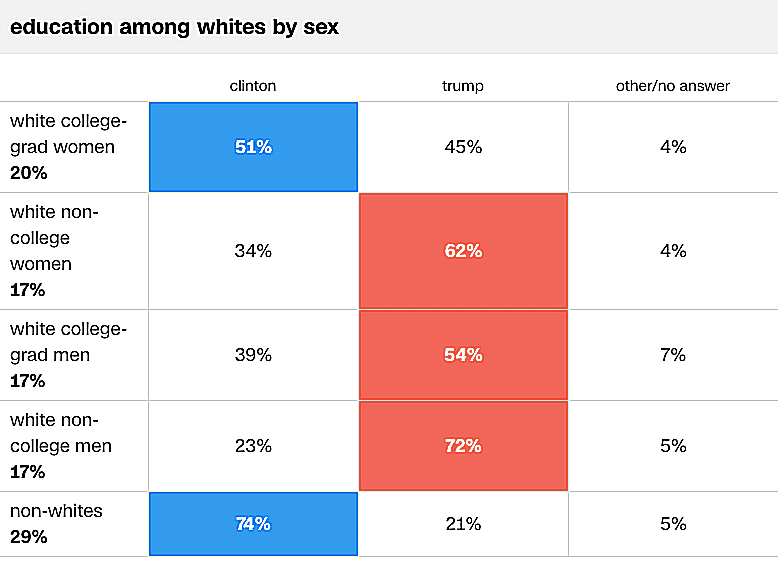This screenshot has height=569, width=778.
Task: Select the other/no answer column header
Action: click(x=673, y=86)
